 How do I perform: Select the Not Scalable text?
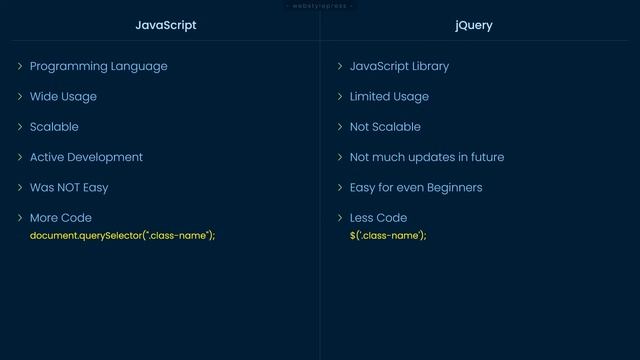coord(385,127)
